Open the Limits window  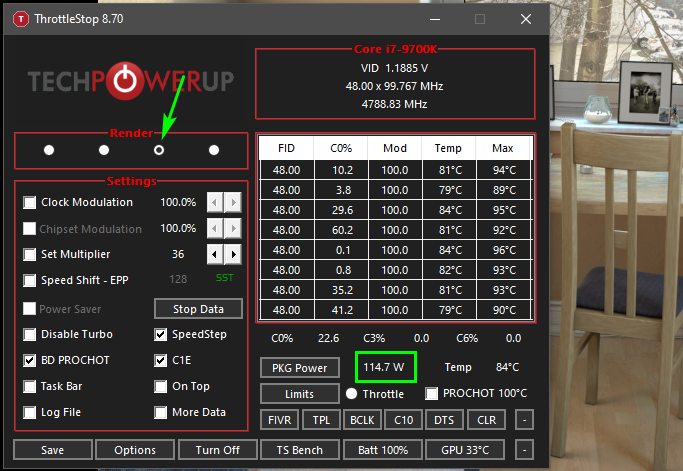[300, 394]
